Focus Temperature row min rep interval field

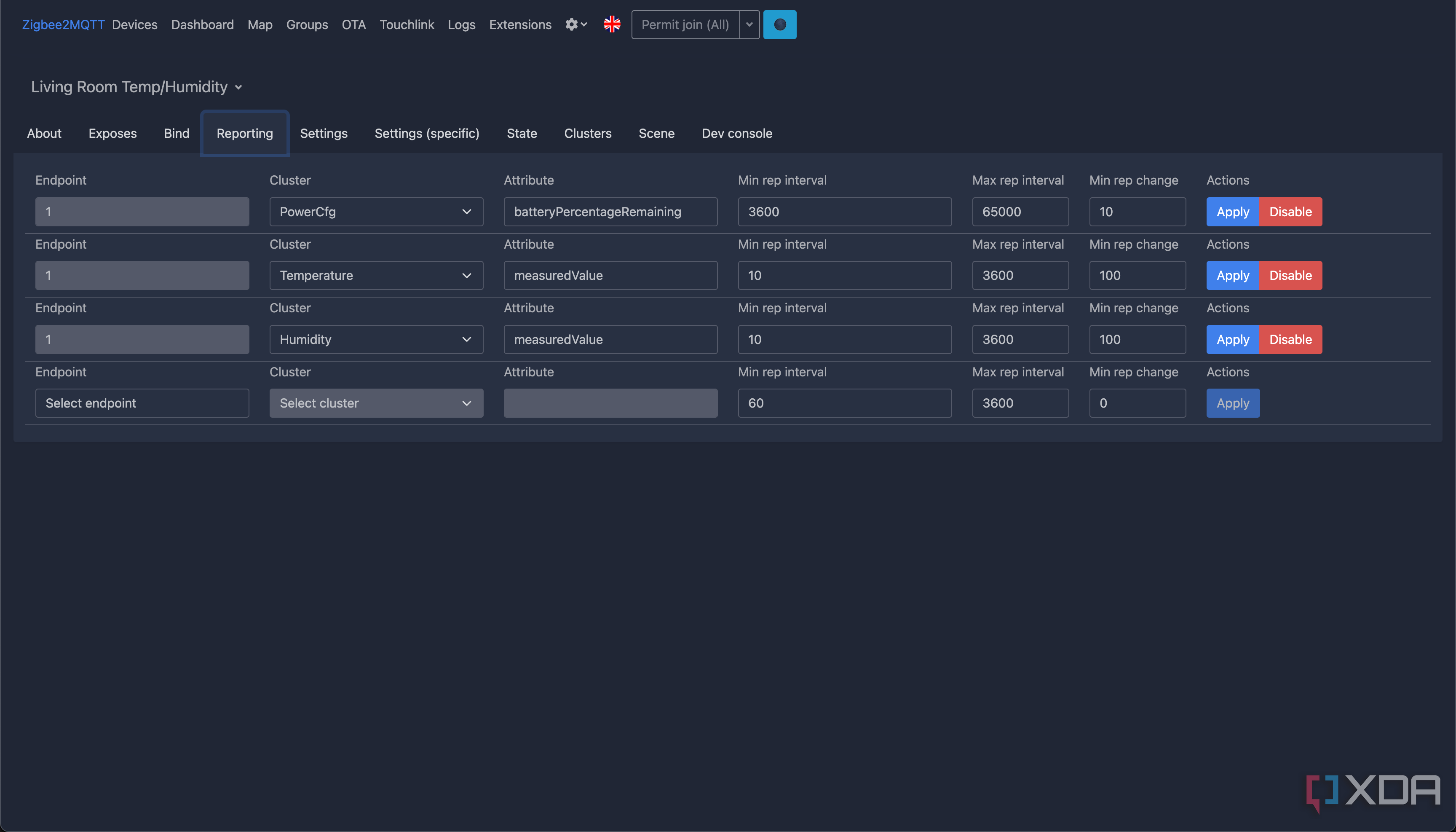[x=845, y=275]
